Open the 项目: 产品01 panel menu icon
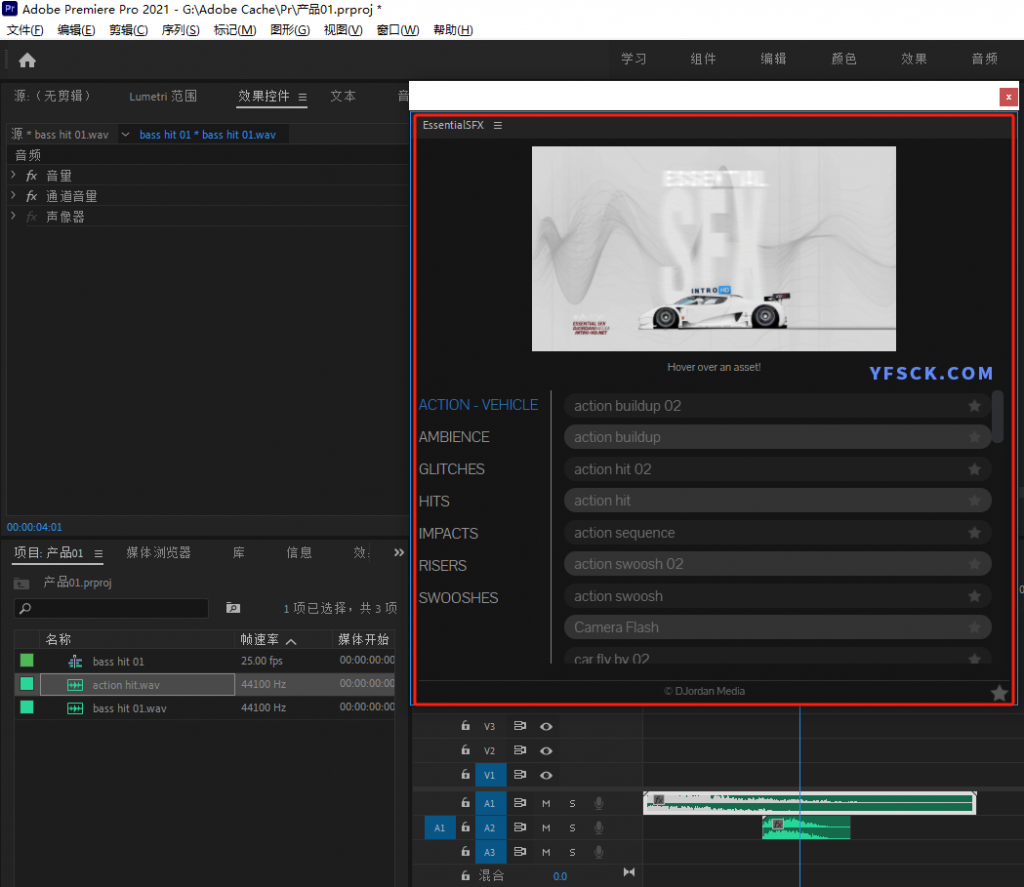1024x887 pixels. [99, 553]
